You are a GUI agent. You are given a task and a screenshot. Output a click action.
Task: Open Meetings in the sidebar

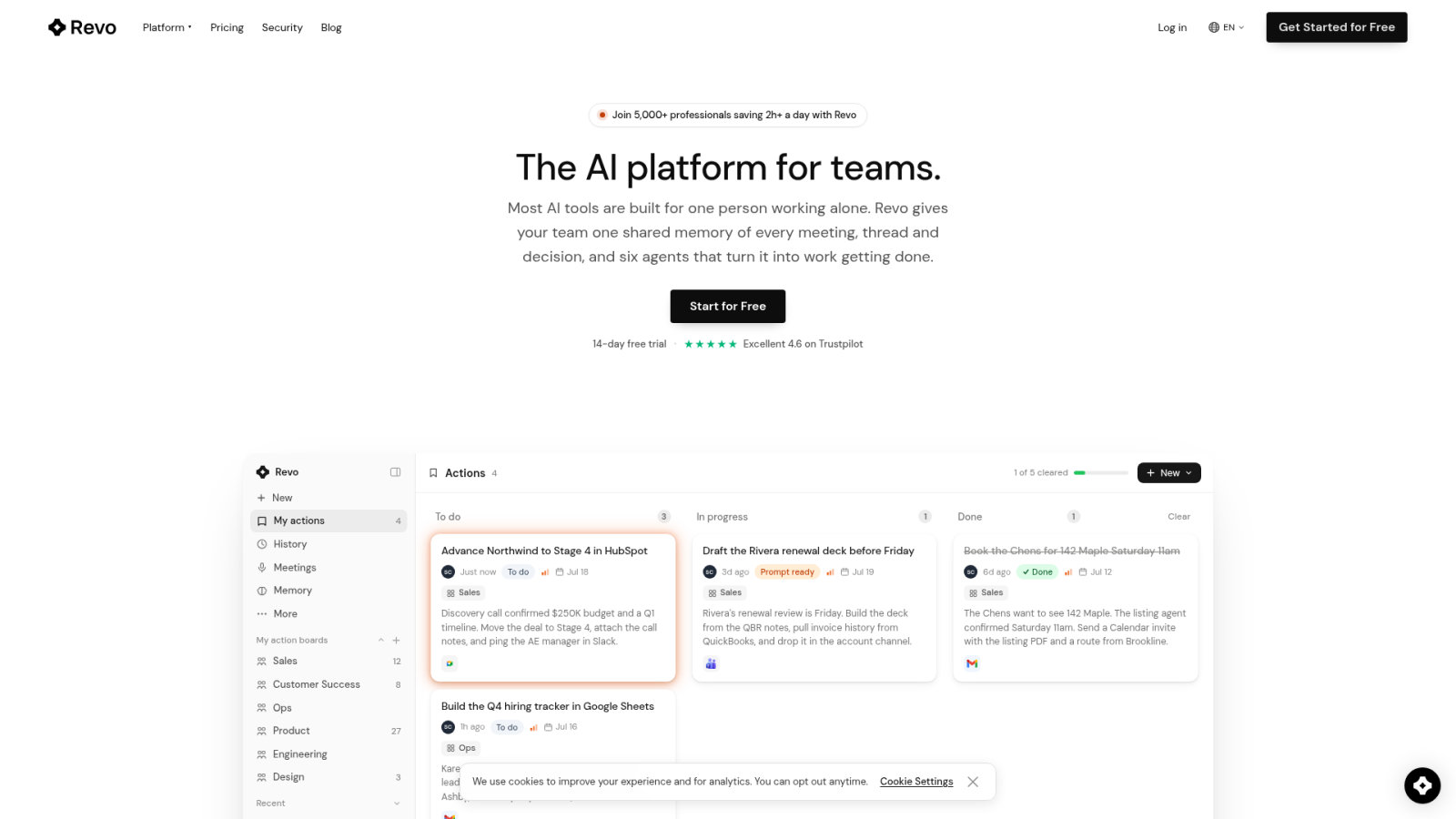pyautogui.click(x=329, y=567)
